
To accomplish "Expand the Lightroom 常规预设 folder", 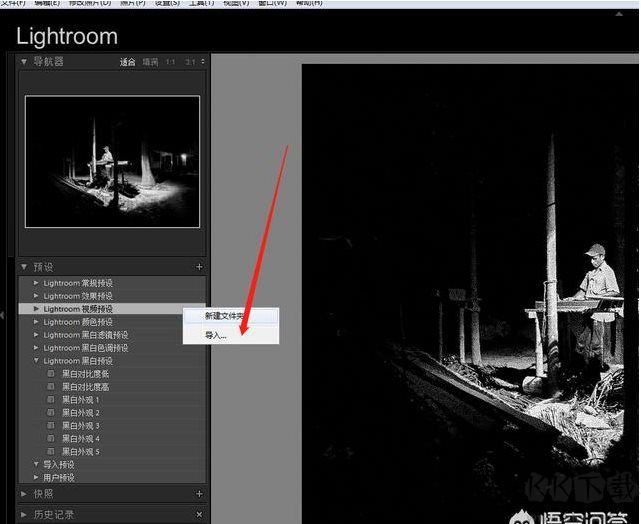I will 36,283.
